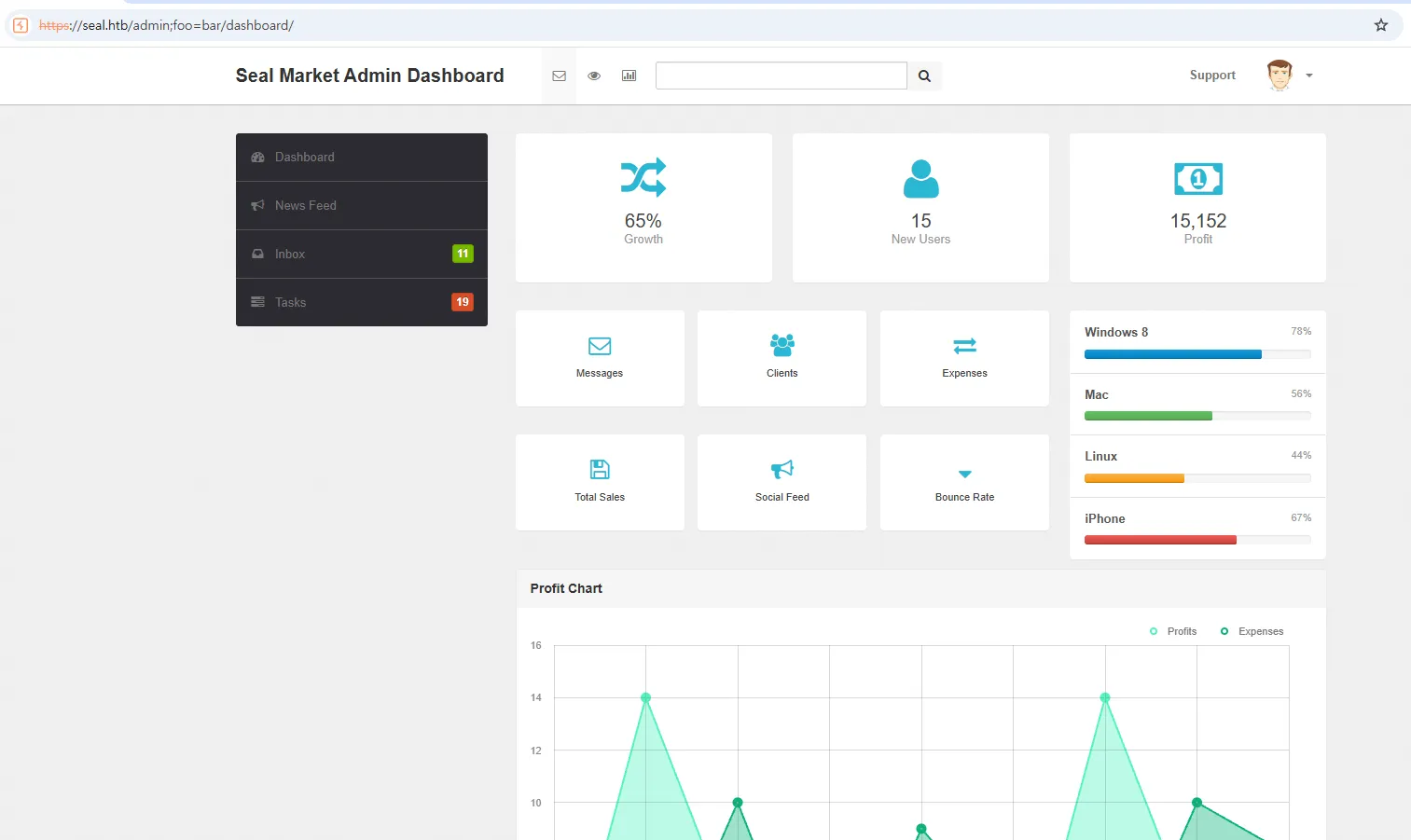The width and height of the screenshot is (1411, 840).
Task: Select Dashboard in the sidebar menu
Action: 362,157
